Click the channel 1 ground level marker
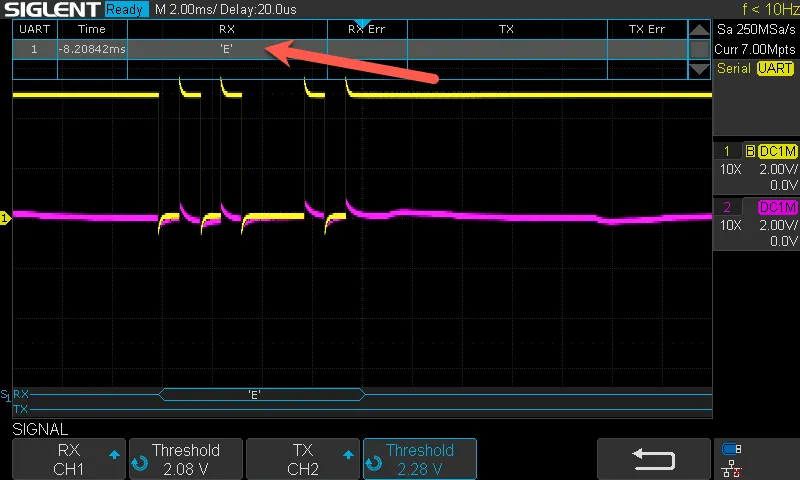 point(5,217)
